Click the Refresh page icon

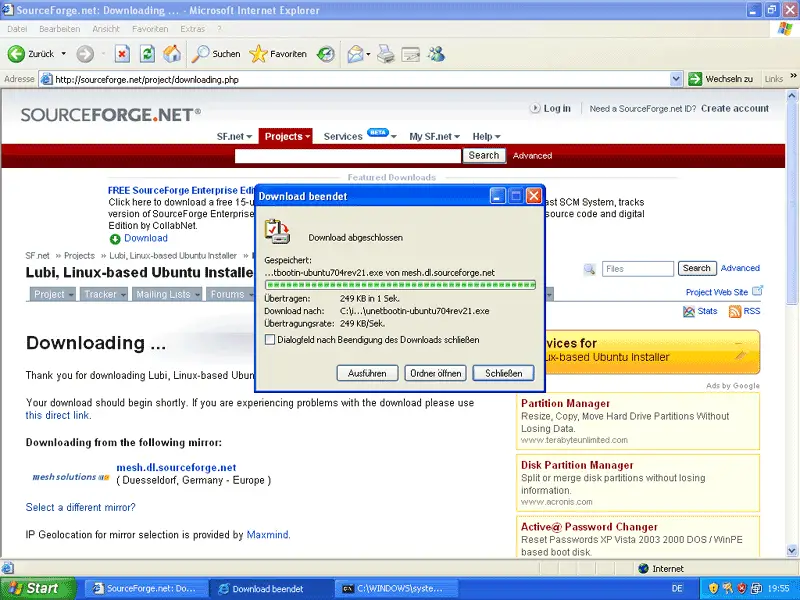click(x=147, y=54)
